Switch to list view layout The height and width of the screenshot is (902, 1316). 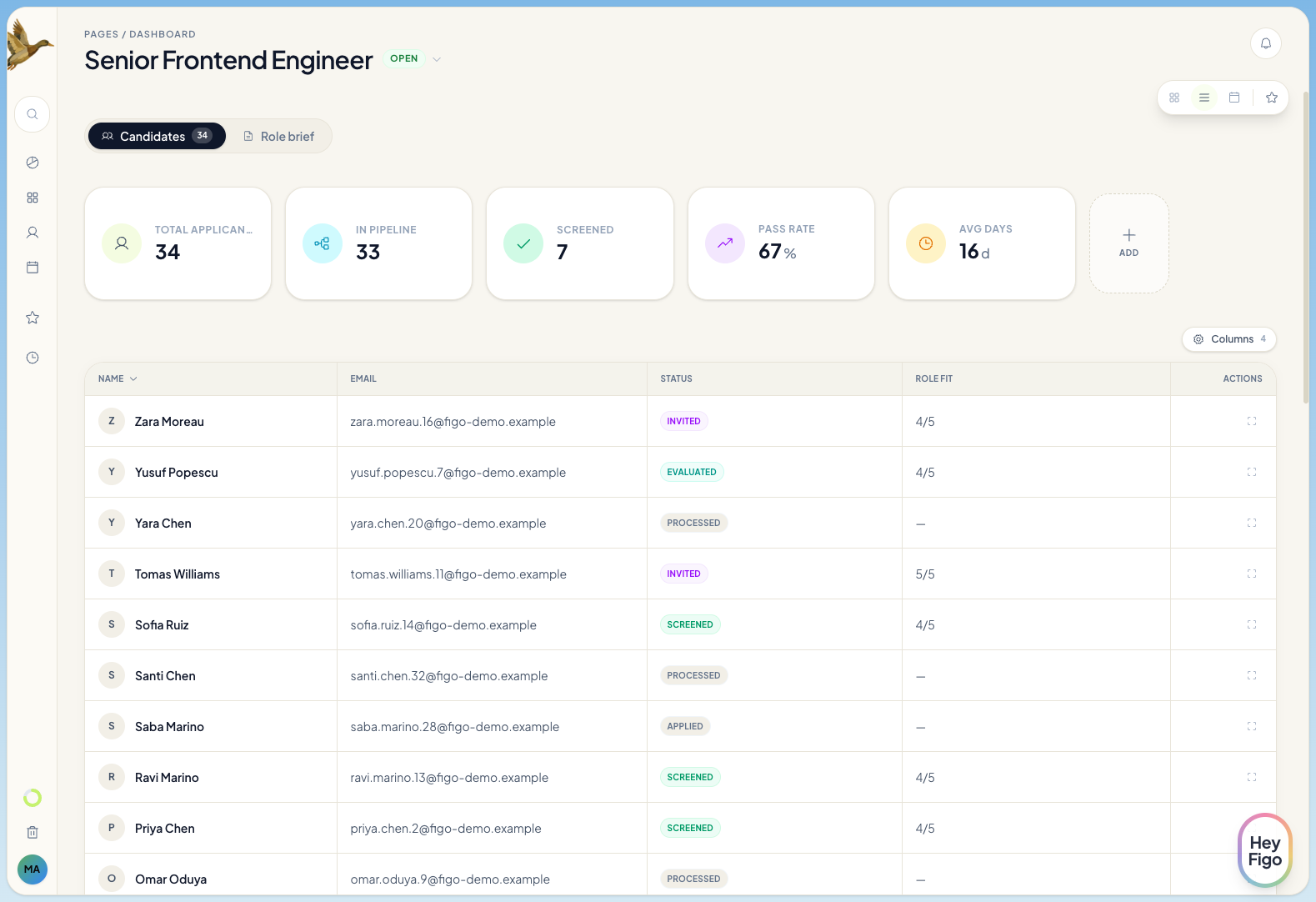[1204, 98]
